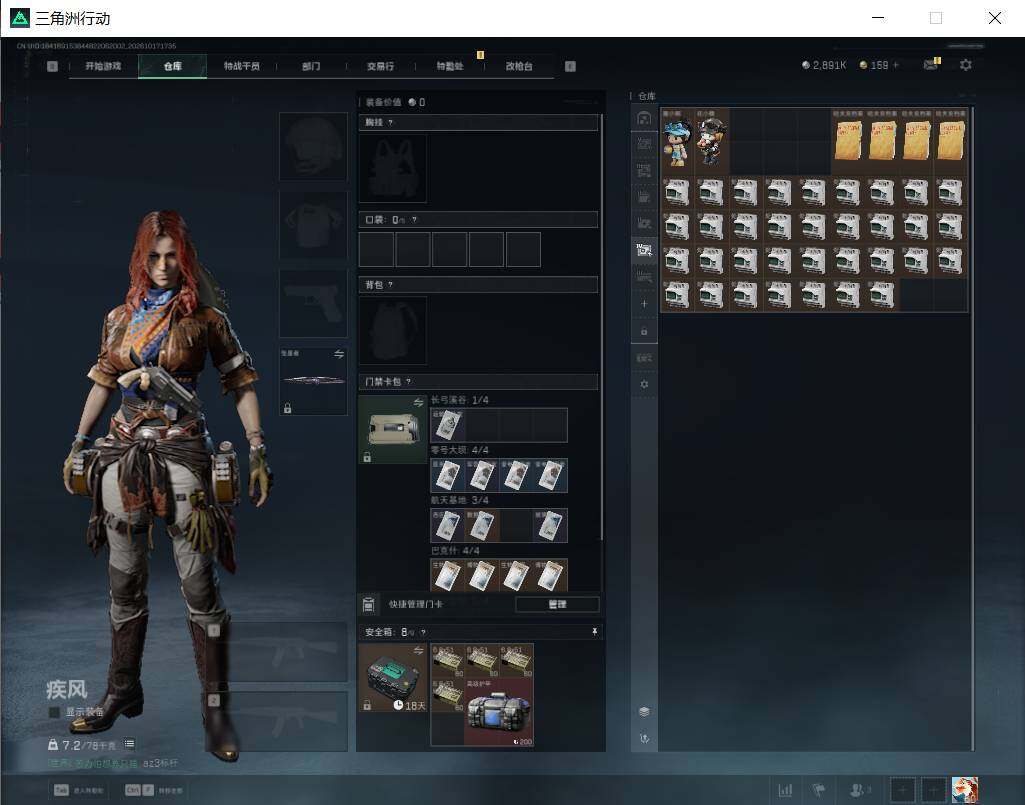
Task: Click the first empty squad slot plus button
Action: (902, 790)
